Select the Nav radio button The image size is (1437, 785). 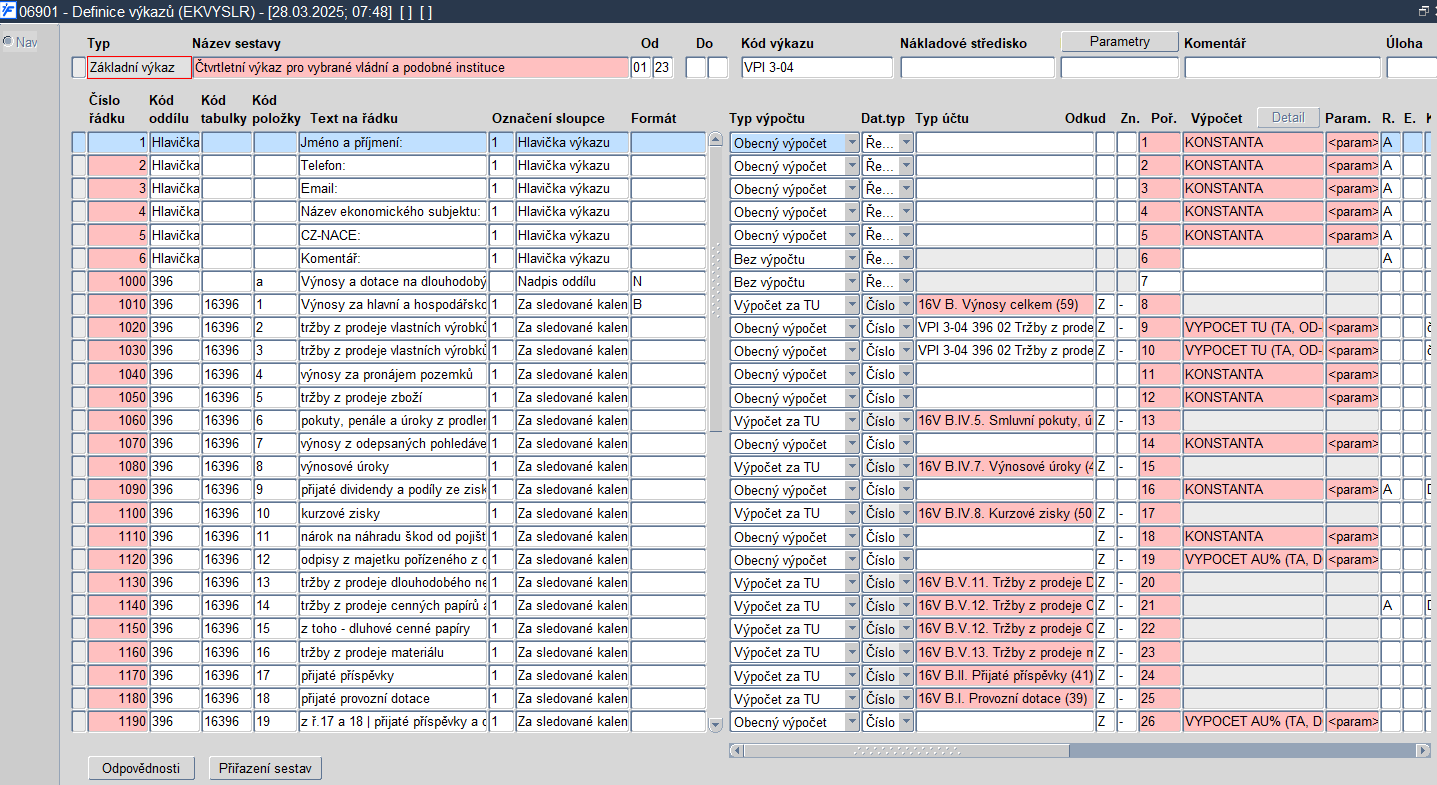click(7, 42)
